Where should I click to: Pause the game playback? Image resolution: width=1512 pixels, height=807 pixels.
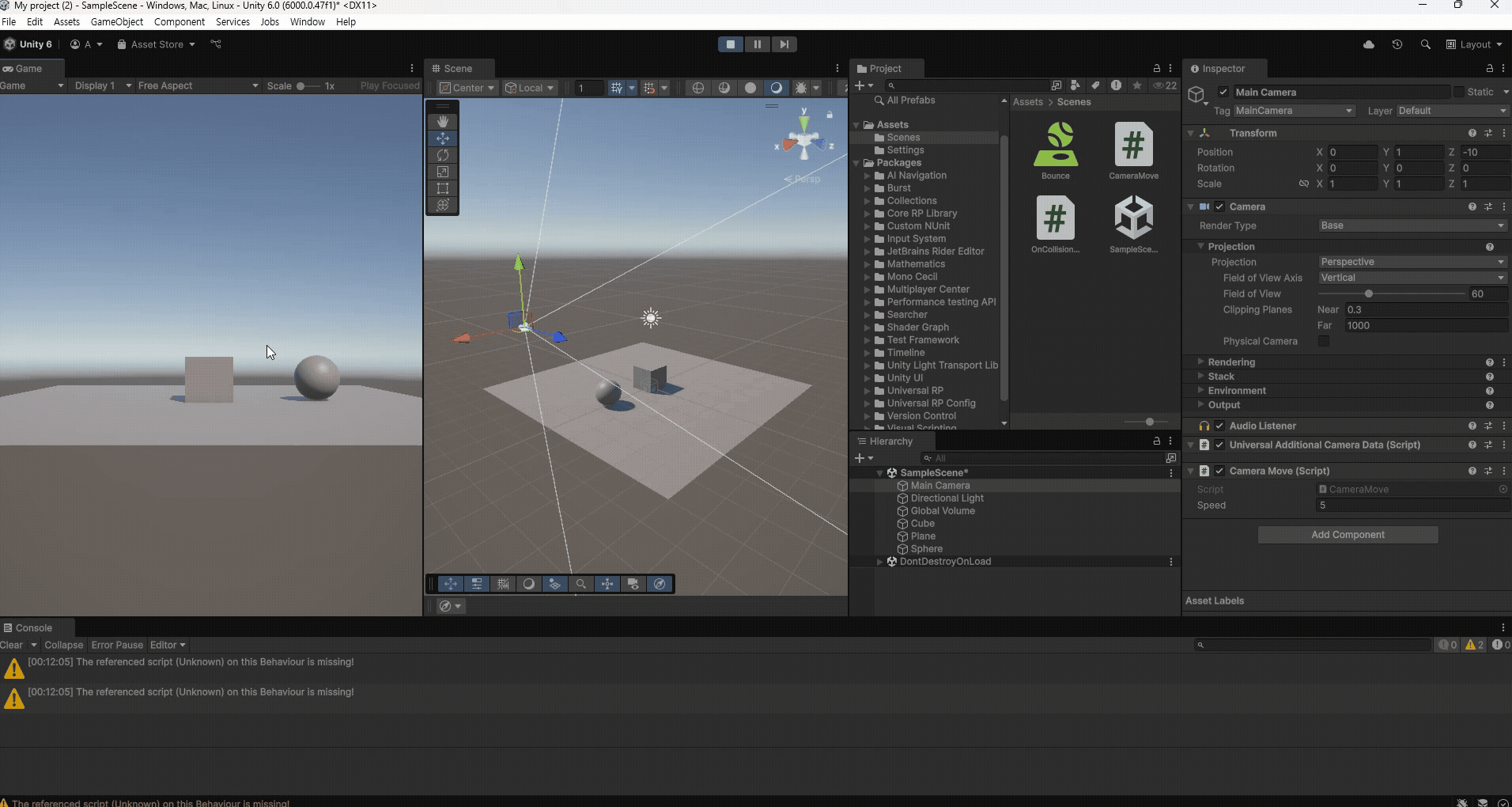click(757, 44)
